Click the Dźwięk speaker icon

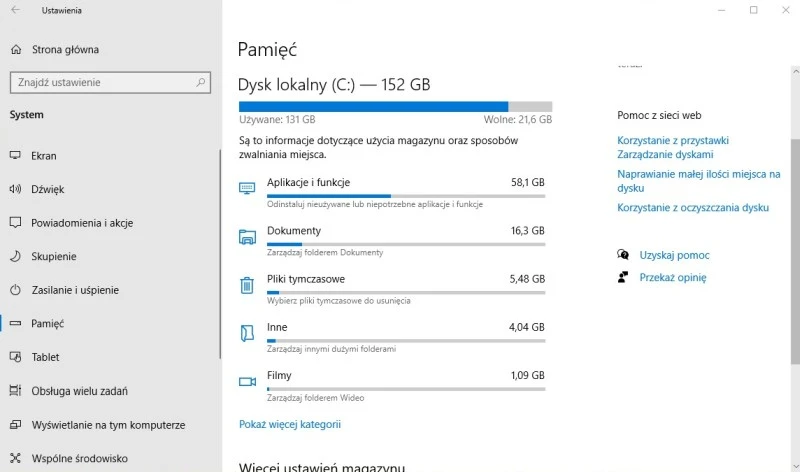(x=15, y=189)
